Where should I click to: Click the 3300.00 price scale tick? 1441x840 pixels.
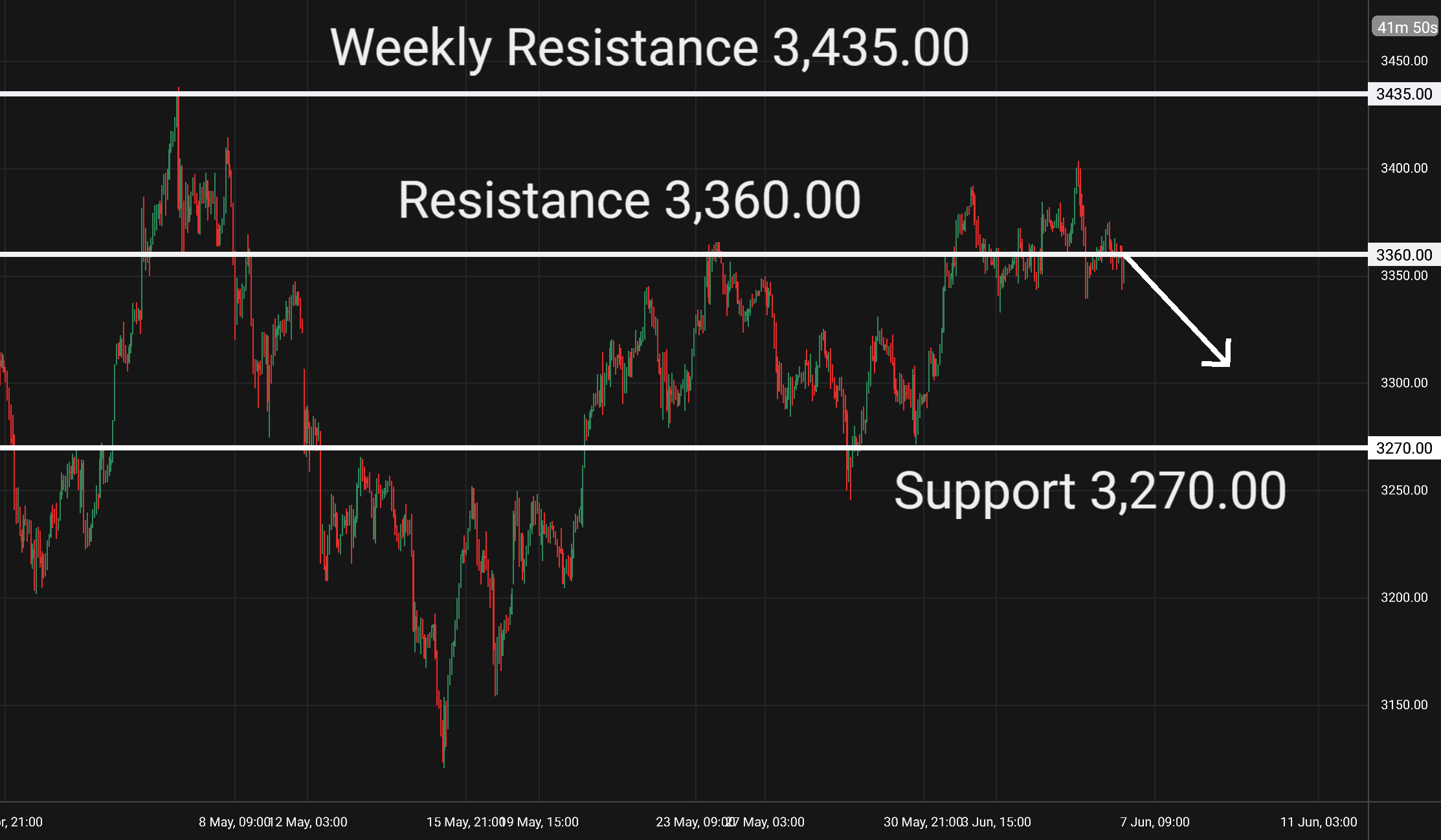(x=1404, y=383)
